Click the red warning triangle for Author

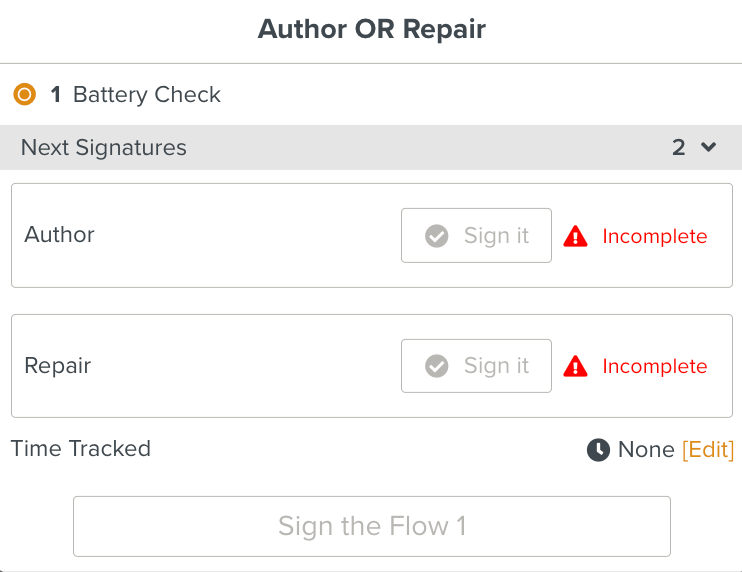(576, 236)
